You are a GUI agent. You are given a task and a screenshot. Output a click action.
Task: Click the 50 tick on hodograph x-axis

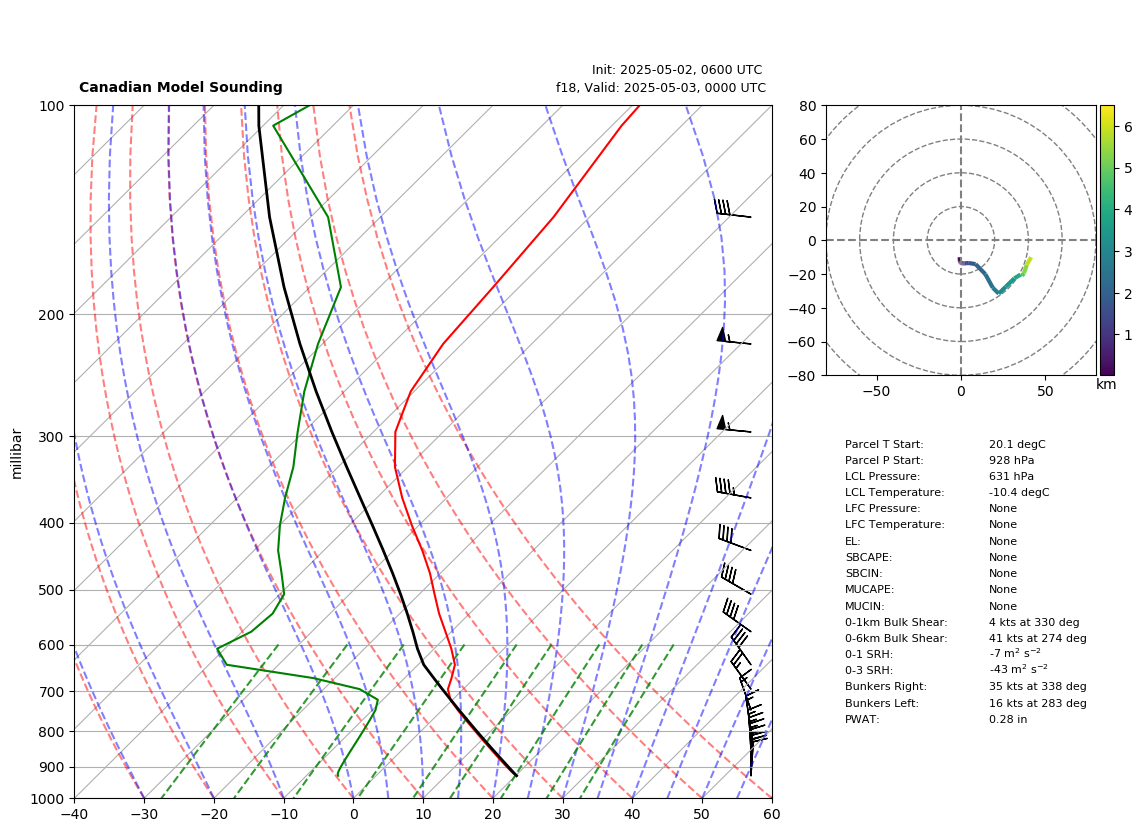1045,391
